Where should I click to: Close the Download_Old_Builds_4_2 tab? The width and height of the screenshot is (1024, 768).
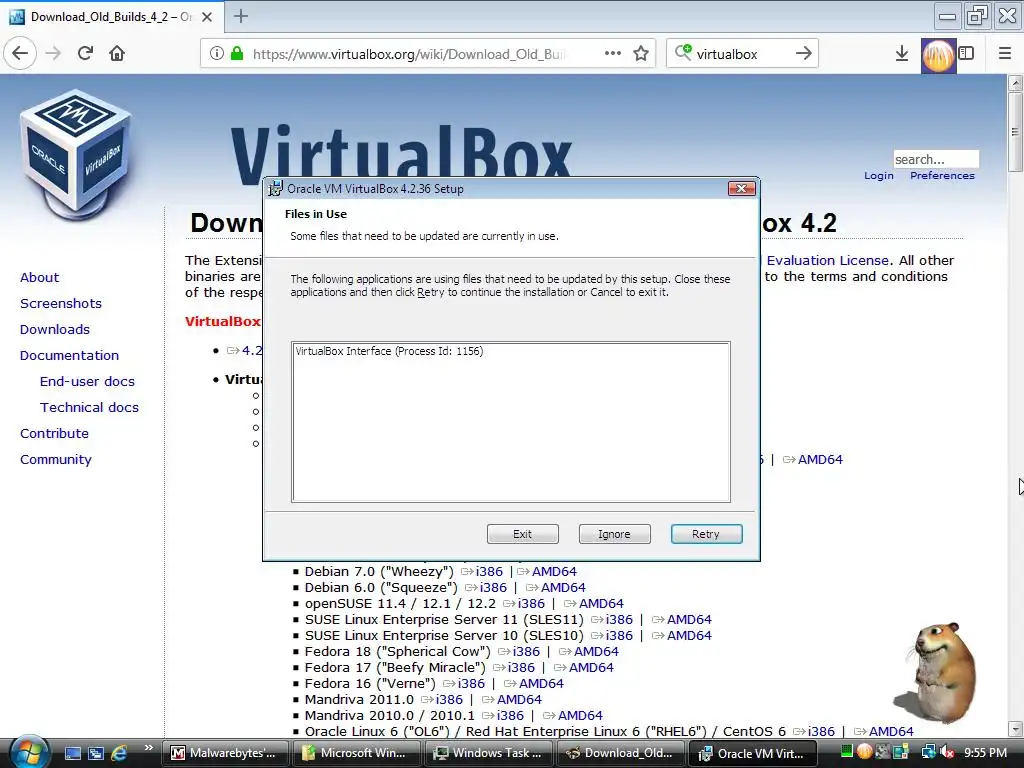(207, 17)
